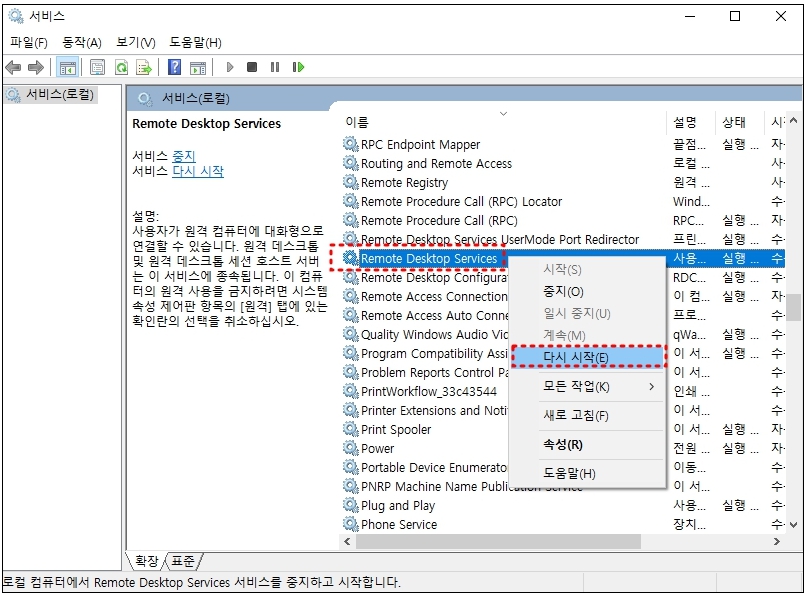Screen dimensions: 808x597
Task: Select Remote Procedure Call (RPC) Locator row
Action: [x=564, y=201]
